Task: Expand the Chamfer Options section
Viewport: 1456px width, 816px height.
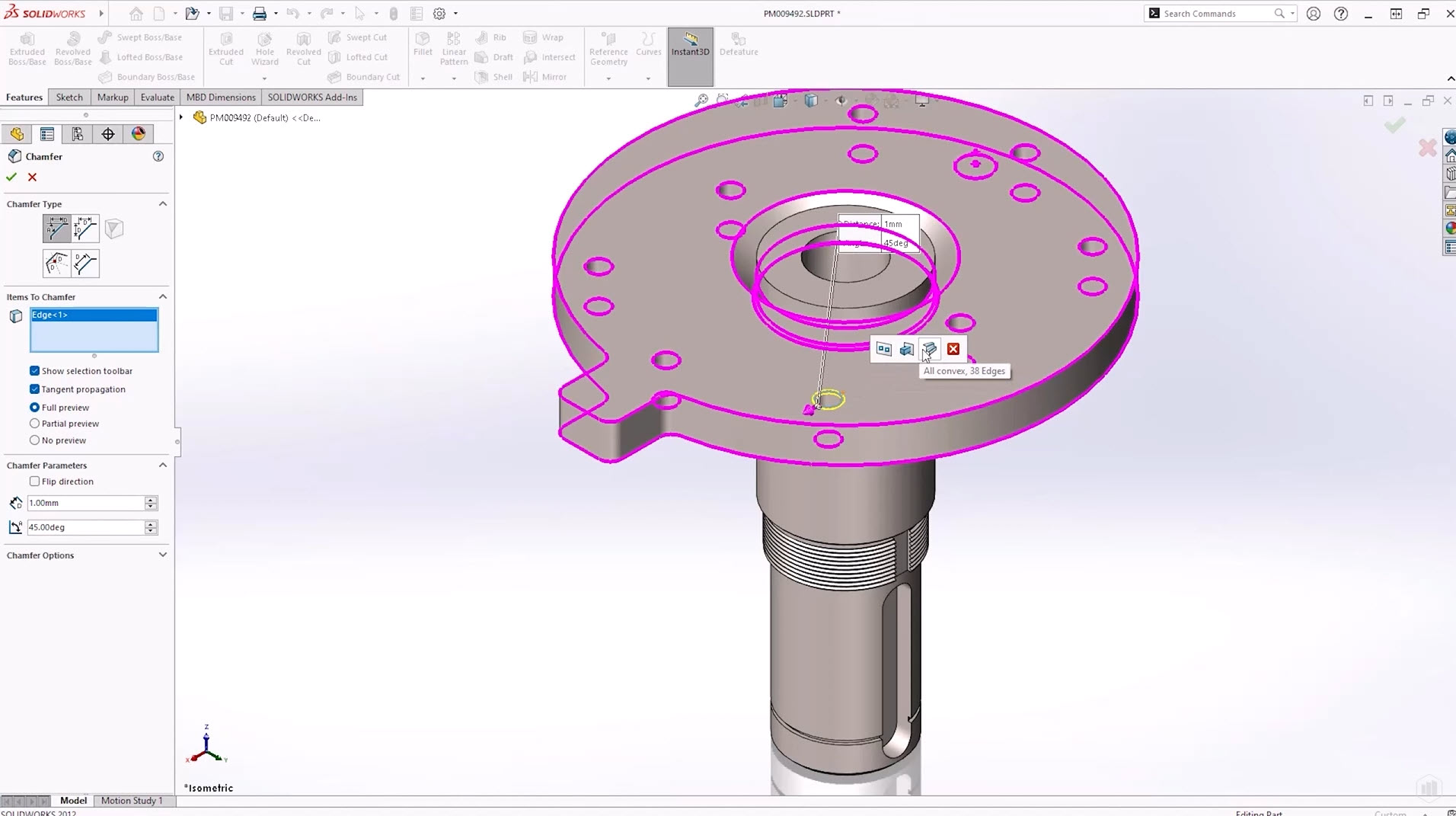Action: pos(162,555)
